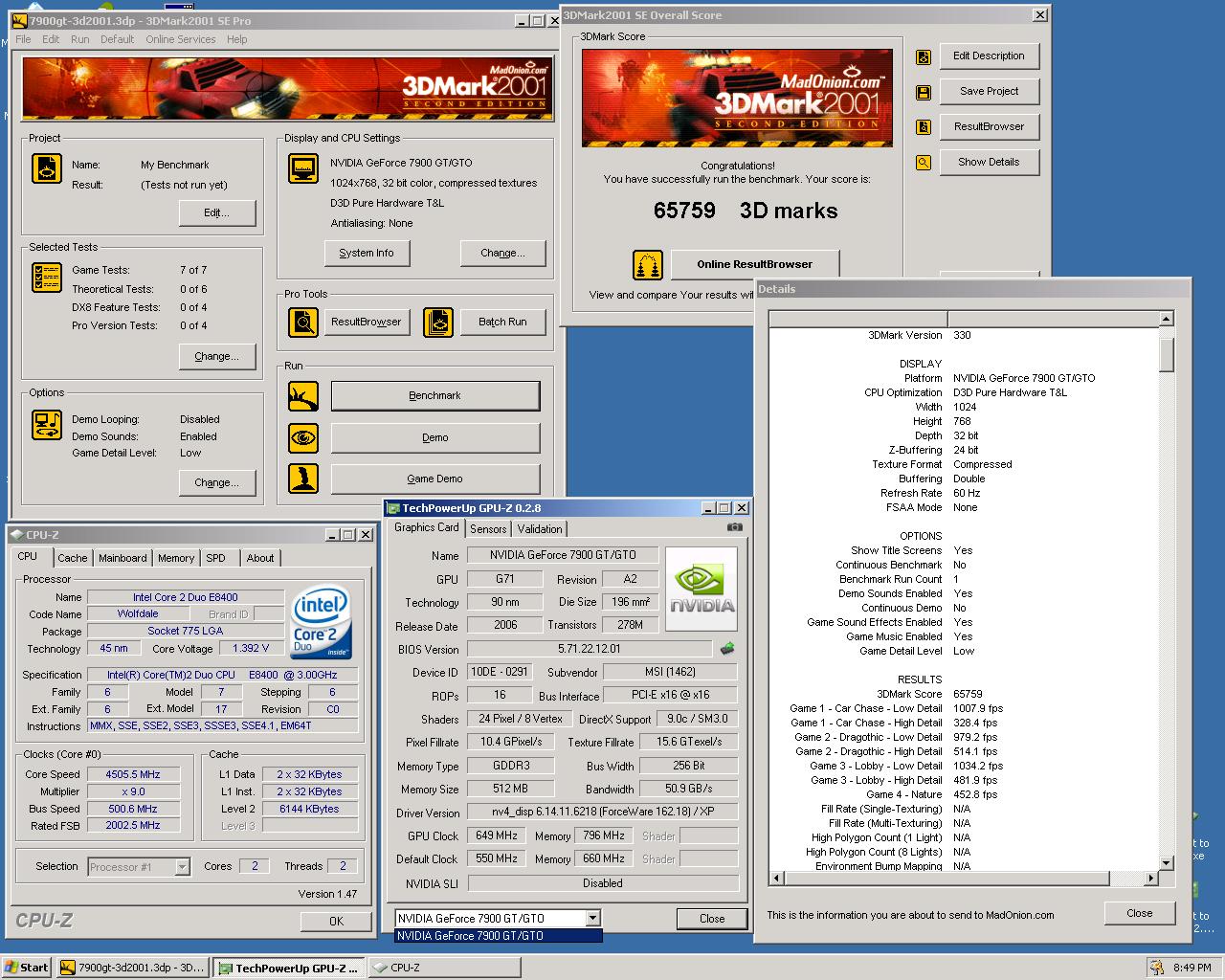Switch to the SPD tab in CPU-Z

click(216, 558)
